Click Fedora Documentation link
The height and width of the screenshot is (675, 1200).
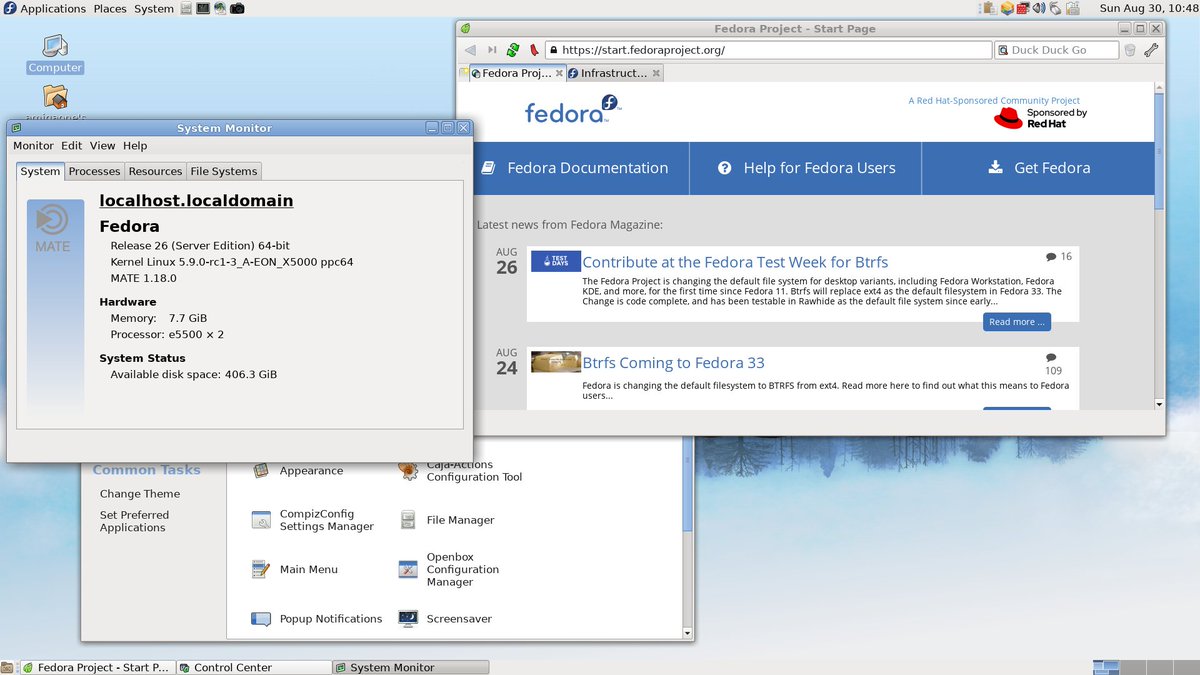pyautogui.click(x=574, y=168)
